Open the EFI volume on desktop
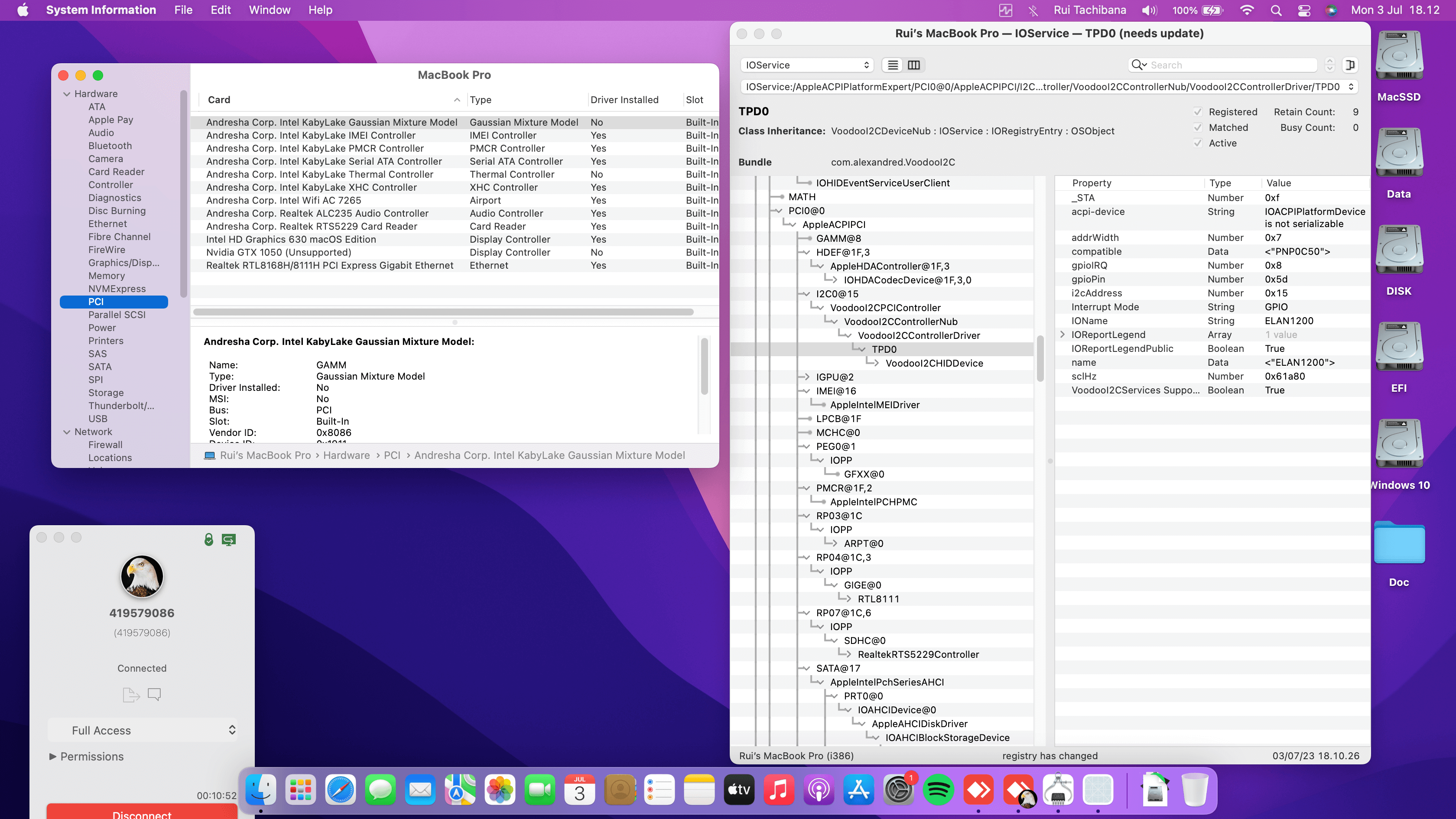The image size is (1456, 819). (1399, 357)
